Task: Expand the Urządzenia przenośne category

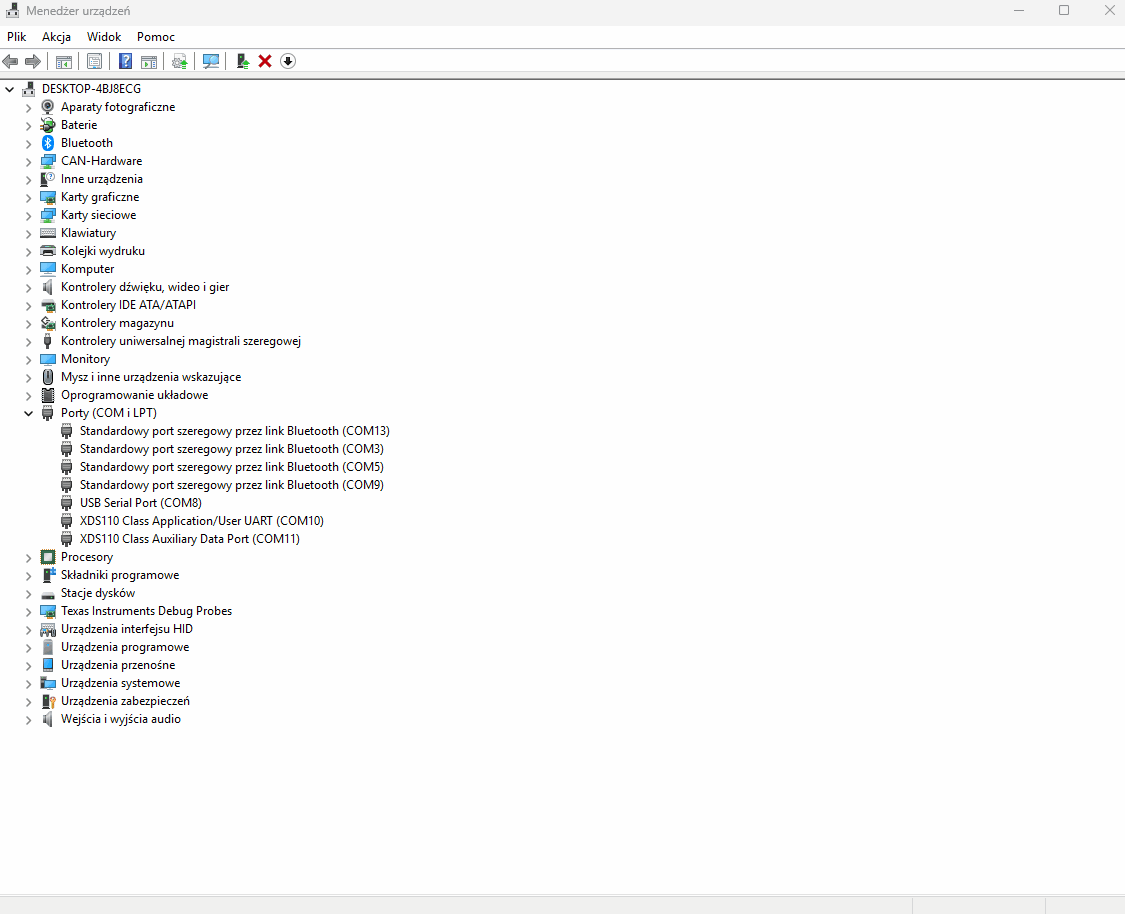Action: click(x=29, y=666)
